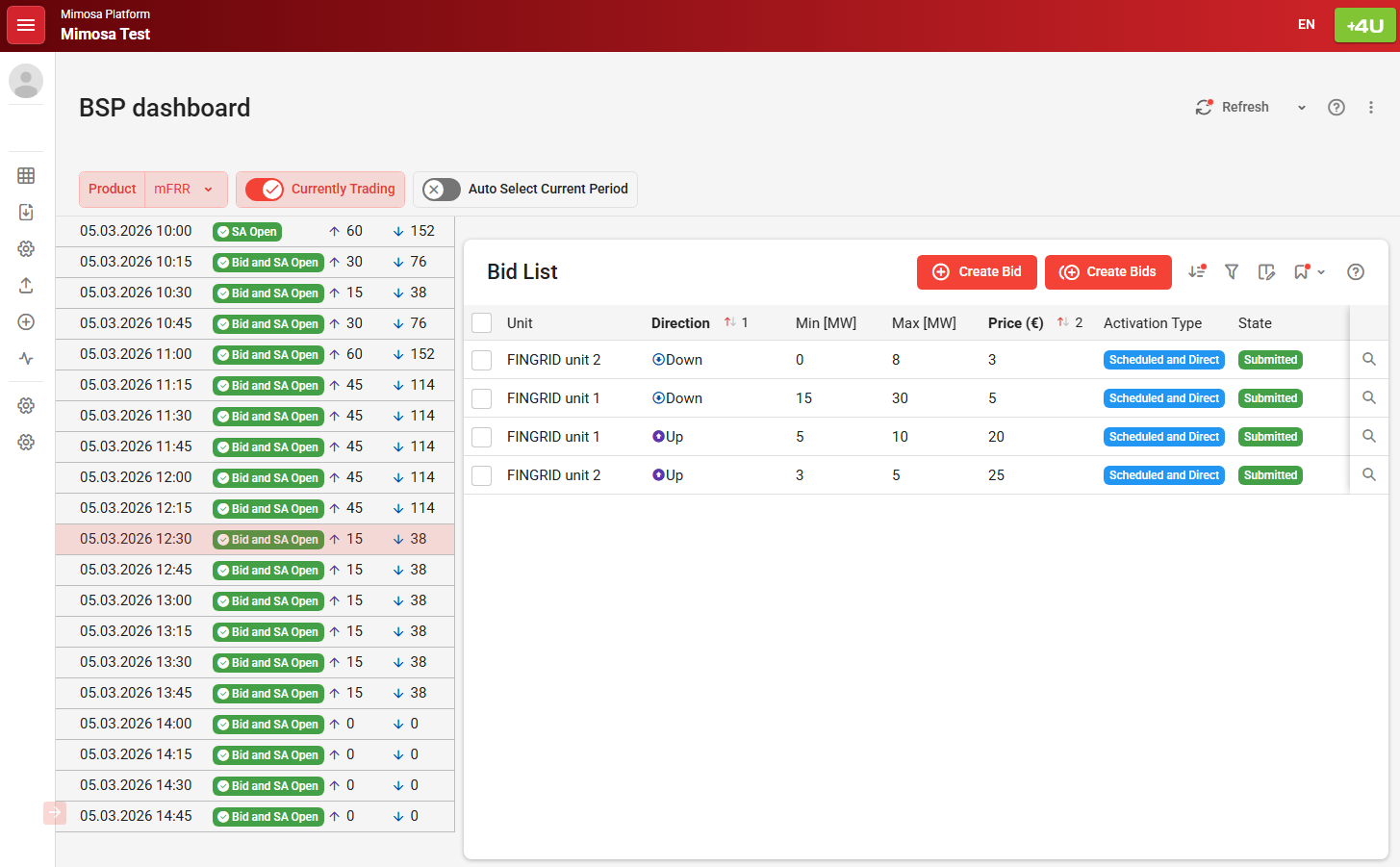The image size is (1400, 867).
Task: Click the bookmark icon in the Bid List toolbar
Action: (x=1301, y=272)
